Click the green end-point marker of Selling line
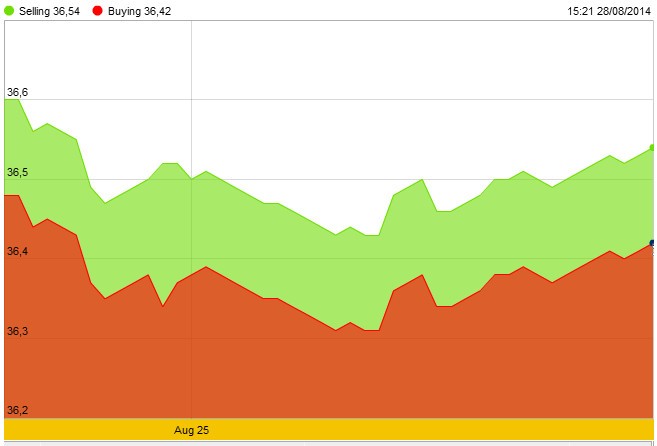Image resolution: width=657 pixels, height=446 pixels. 652,147
